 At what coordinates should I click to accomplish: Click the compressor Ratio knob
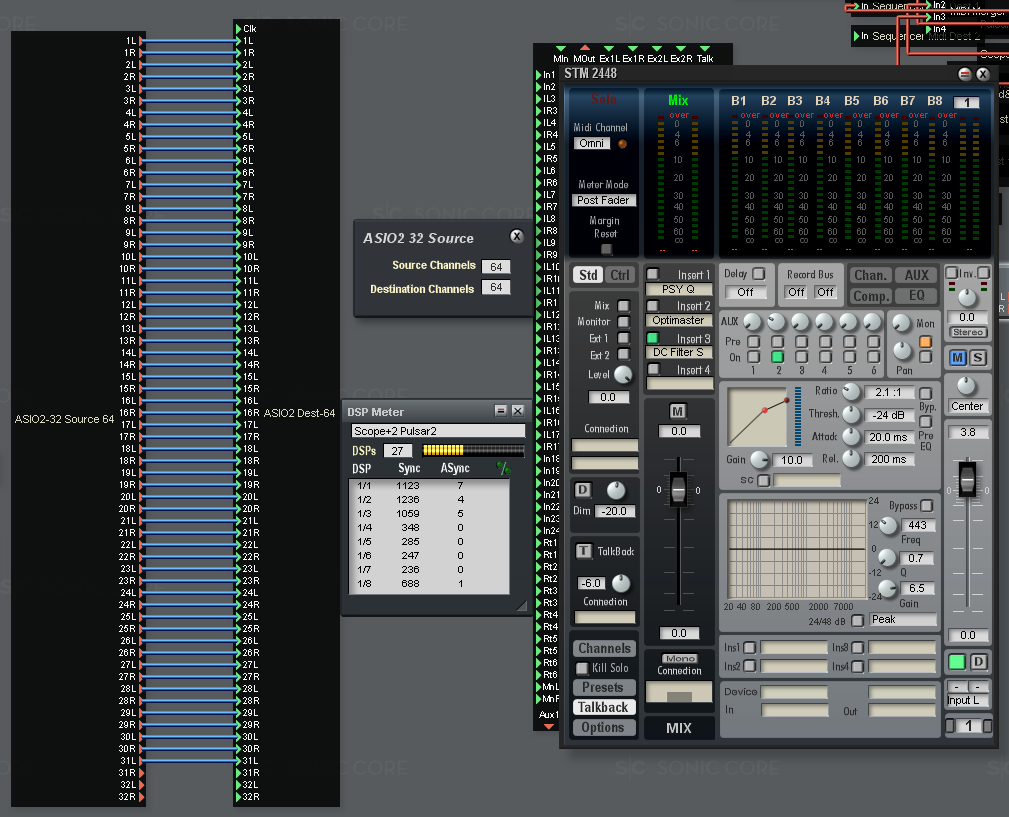pyautogui.click(x=851, y=392)
